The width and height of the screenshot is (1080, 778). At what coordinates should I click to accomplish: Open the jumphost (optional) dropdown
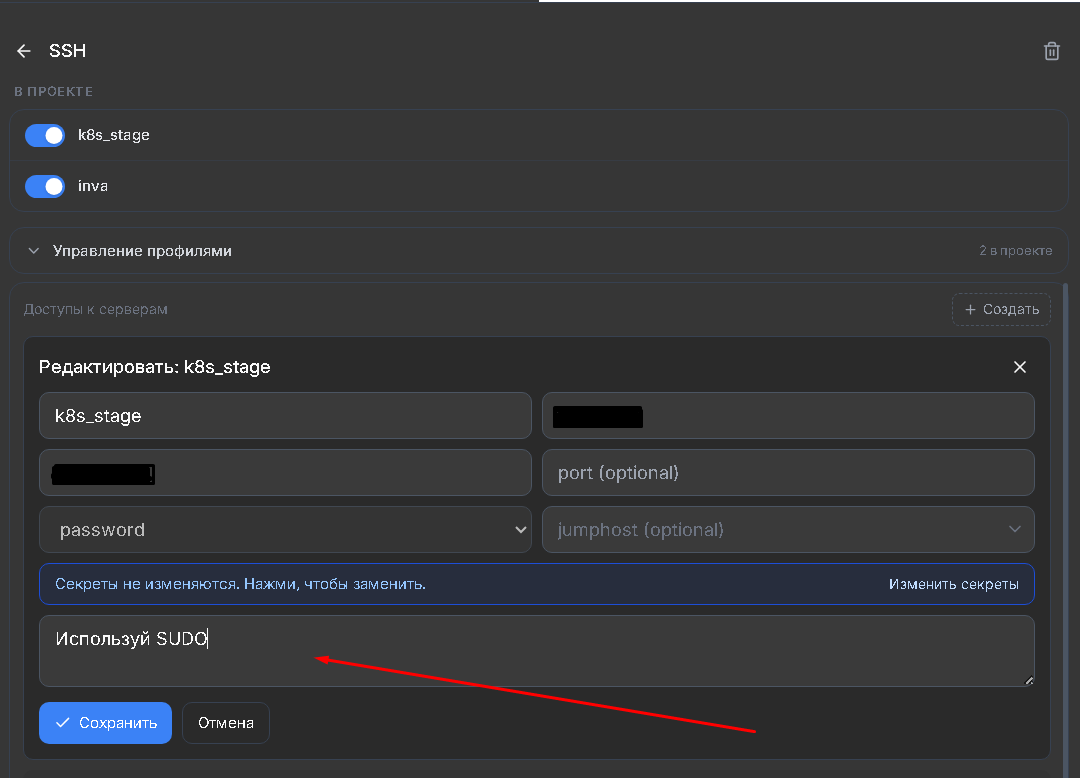[x=788, y=529]
